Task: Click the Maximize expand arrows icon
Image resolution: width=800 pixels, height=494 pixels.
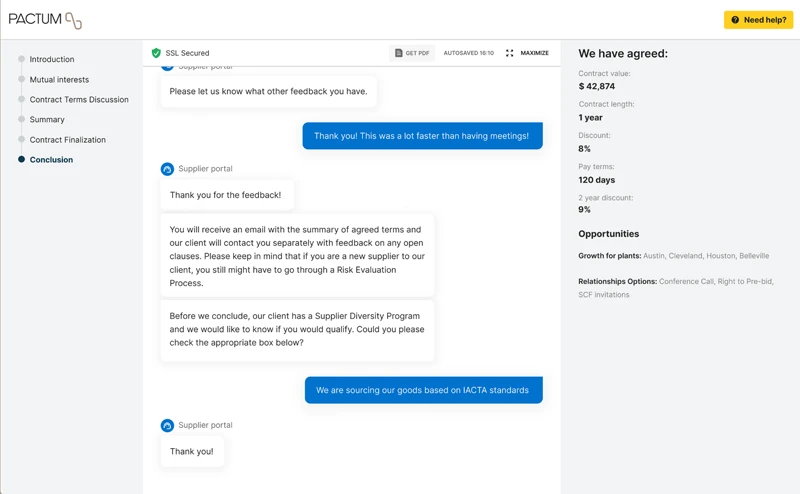Action: click(509, 53)
